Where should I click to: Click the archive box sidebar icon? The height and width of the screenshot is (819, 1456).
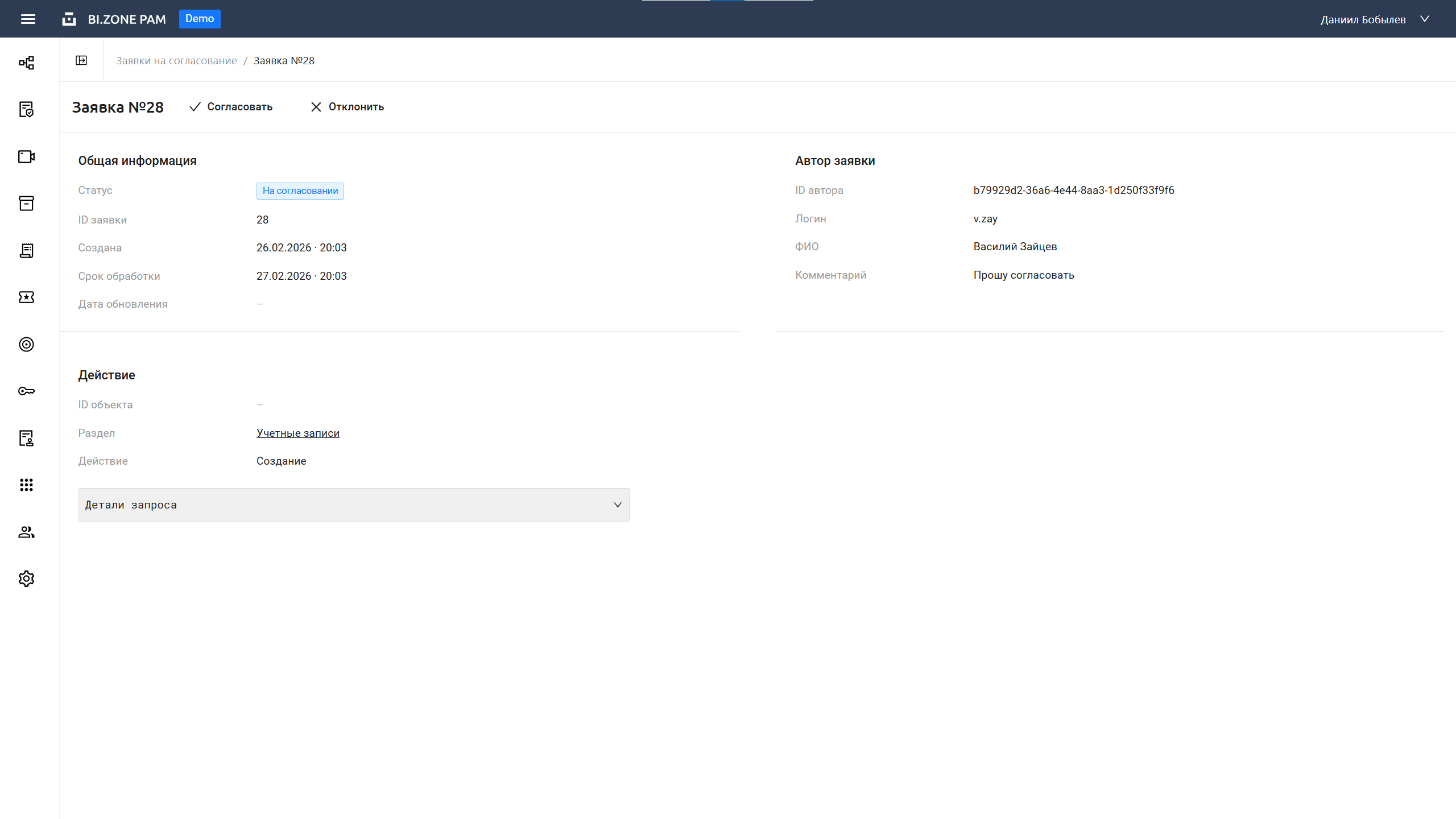pos(26,203)
